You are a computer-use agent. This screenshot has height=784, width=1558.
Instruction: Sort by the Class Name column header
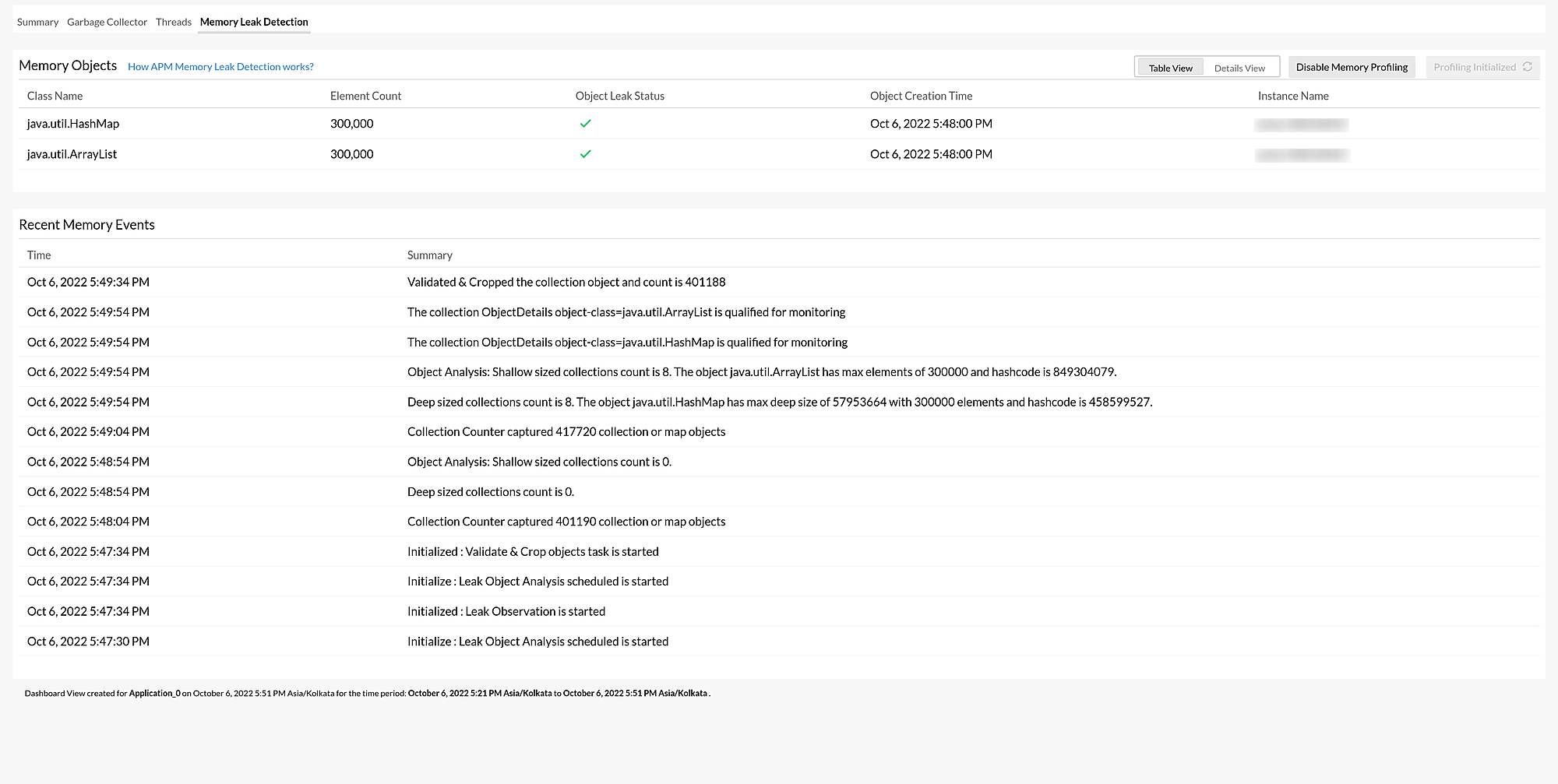tap(55, 95)
